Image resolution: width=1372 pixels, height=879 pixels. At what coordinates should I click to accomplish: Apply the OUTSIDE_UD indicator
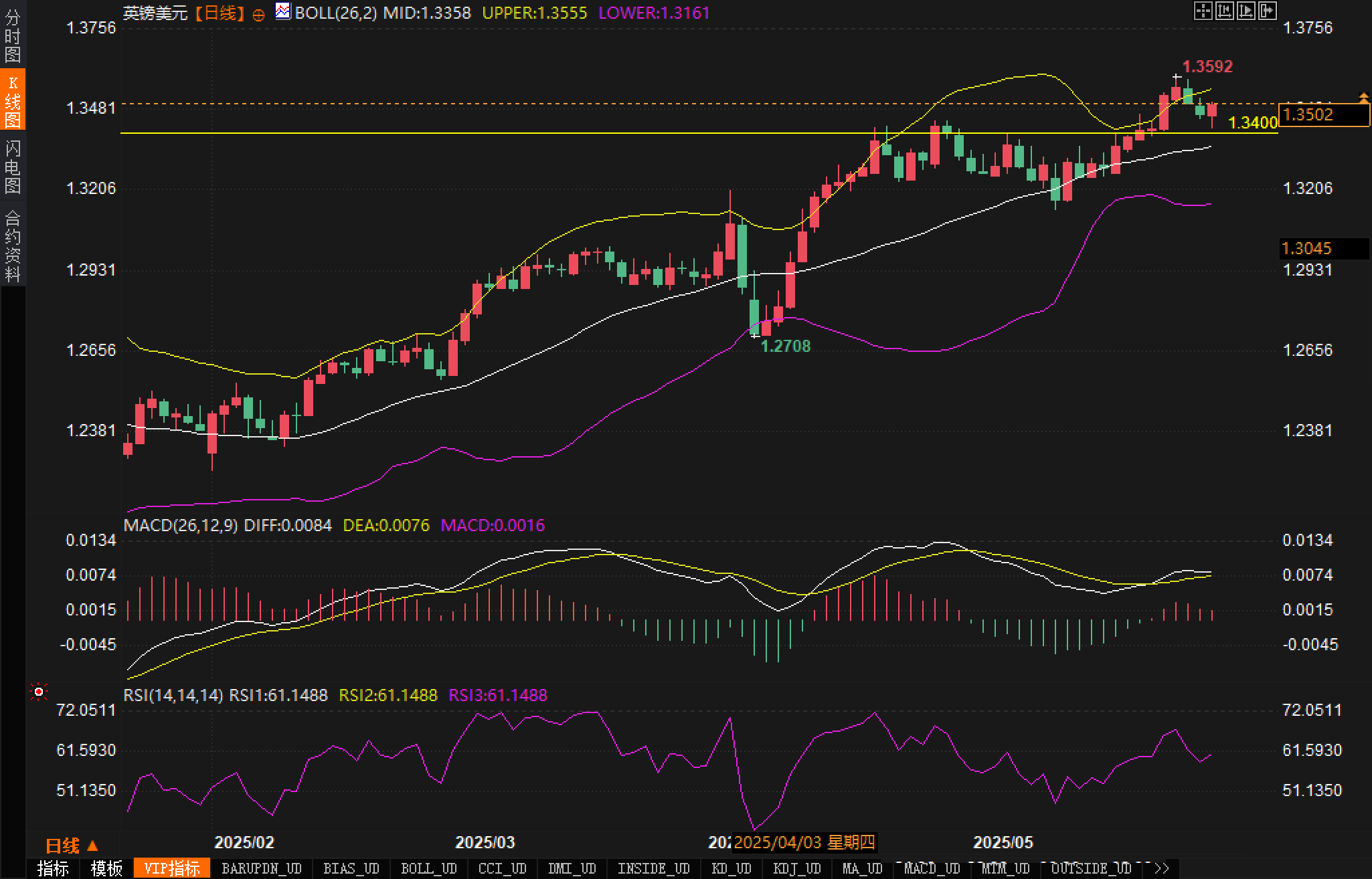click(x=1091, y=868)
